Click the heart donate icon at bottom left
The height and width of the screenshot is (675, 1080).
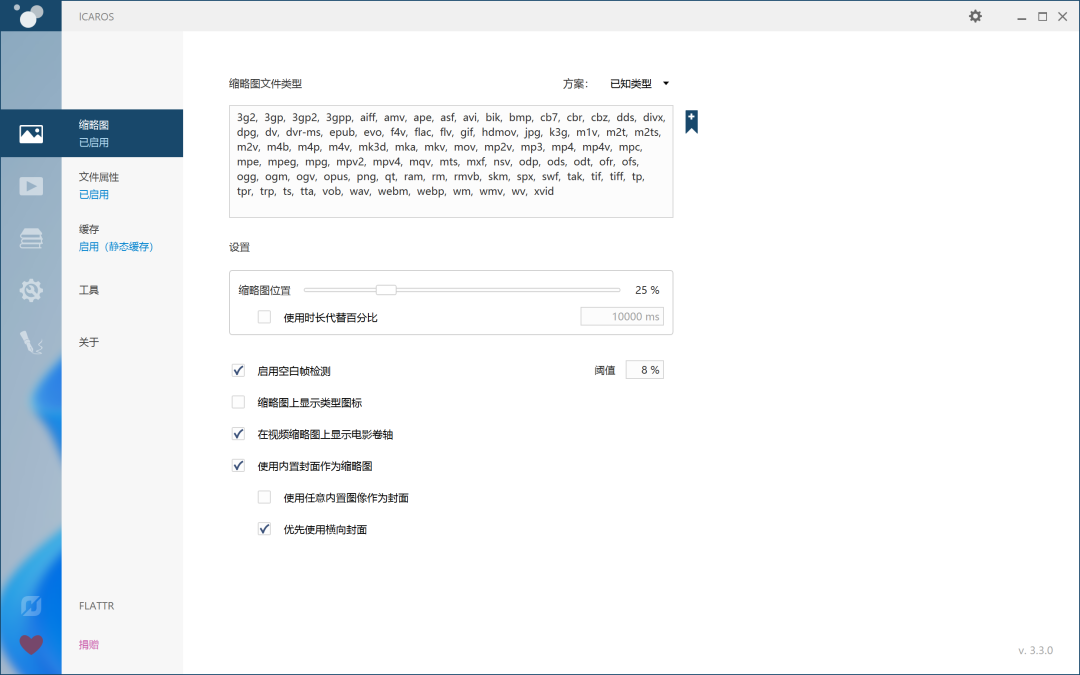click(x=31, y=645)
